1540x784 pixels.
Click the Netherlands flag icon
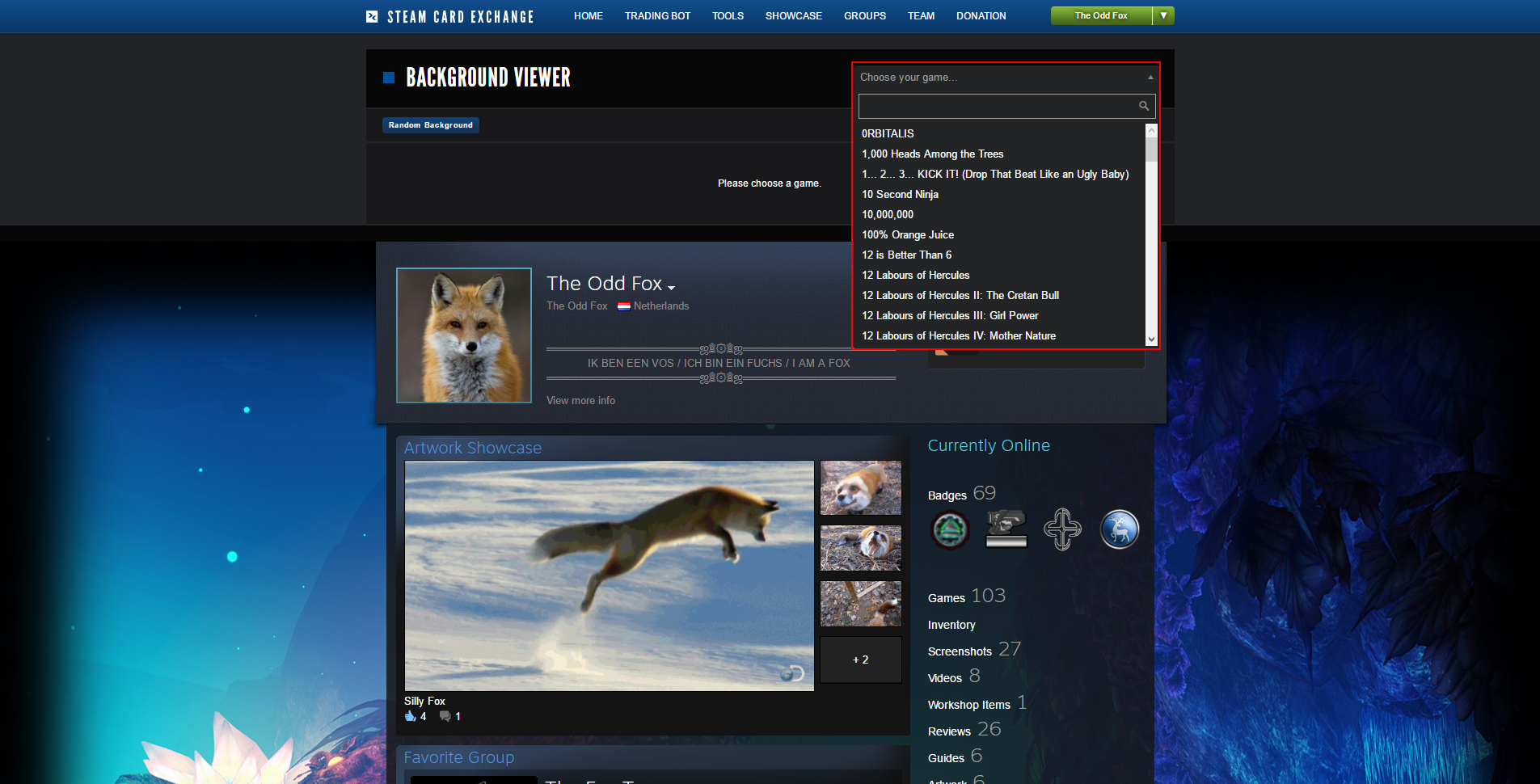[624, 306]
